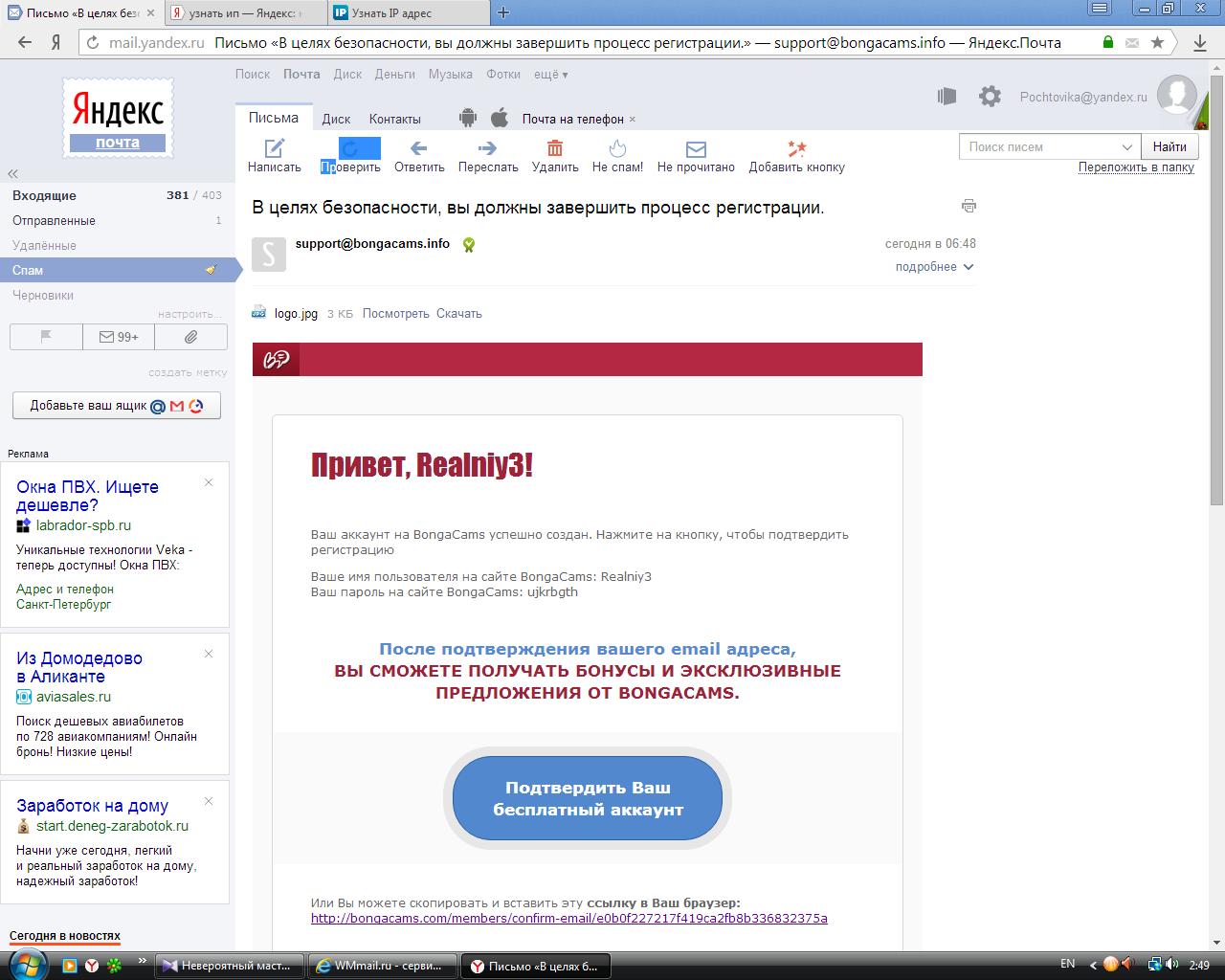Open the bongacams confirm-email URL link

tap(569, 918)
